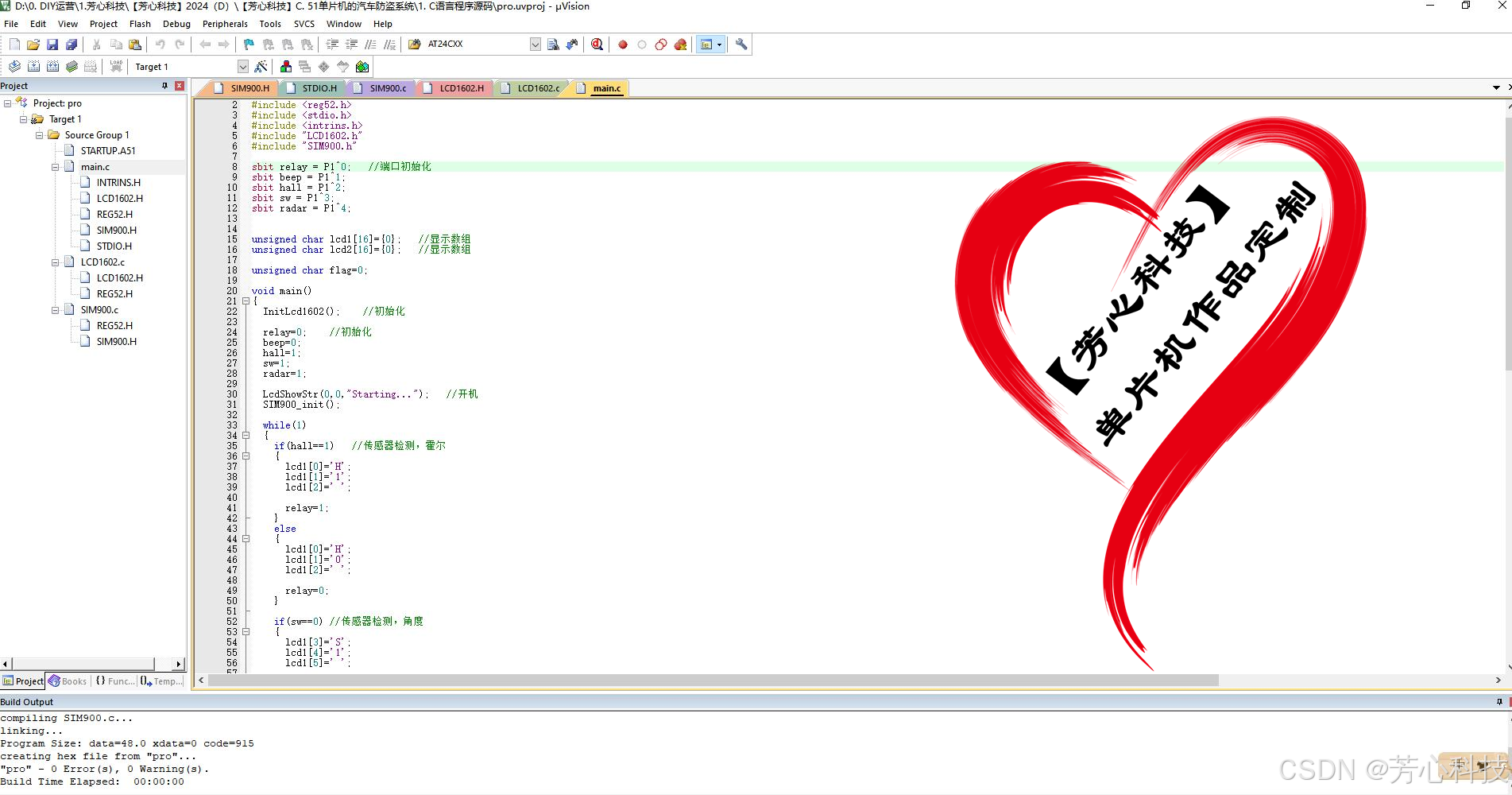Viewport: 1512px width, 795px height.
Task: Pin the Project panel with pushpin
Action: point(165,86)
